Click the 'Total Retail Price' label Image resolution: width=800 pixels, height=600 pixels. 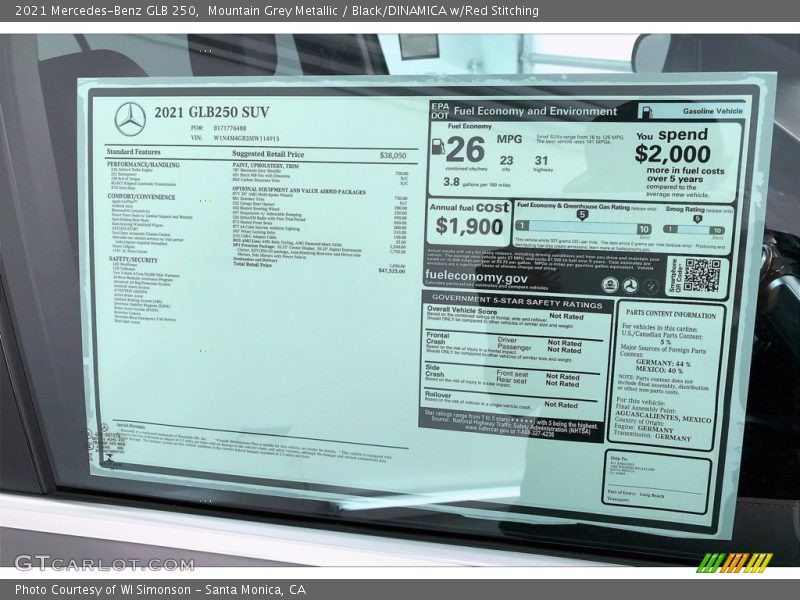[253, 264]
